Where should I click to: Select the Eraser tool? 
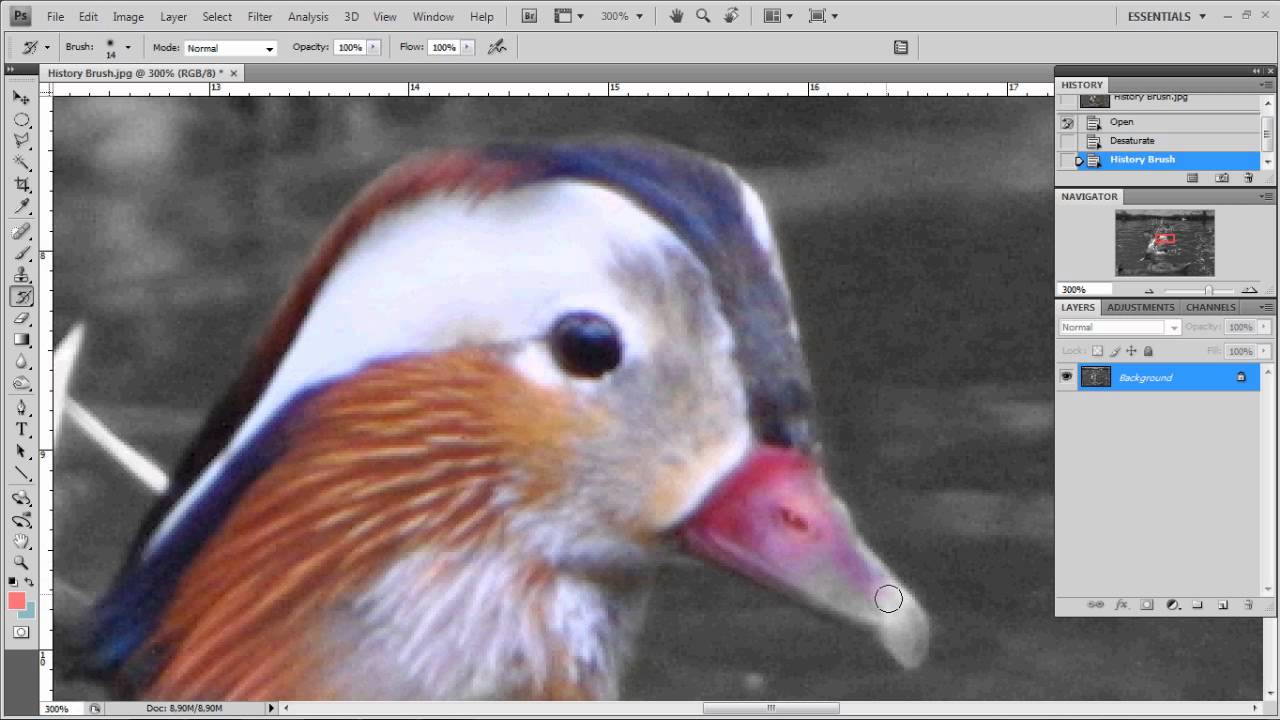(21, 318)
